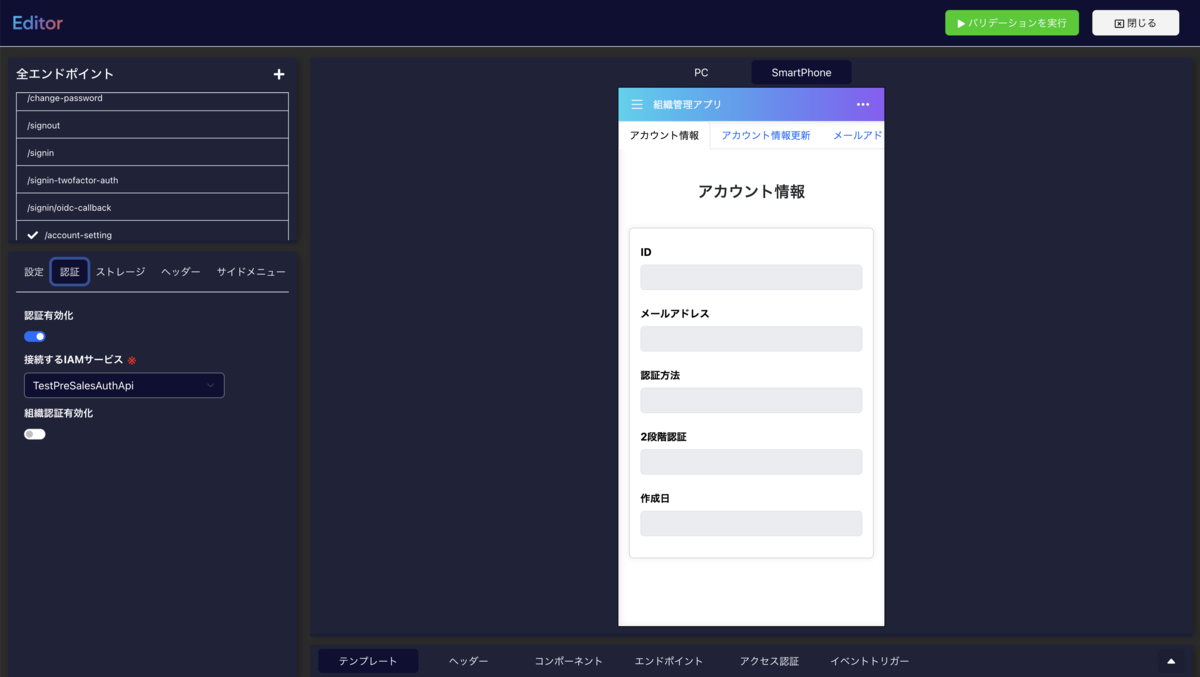Select the /change-password endpoint
This screenshot has width=1200, height=677.
152,101
